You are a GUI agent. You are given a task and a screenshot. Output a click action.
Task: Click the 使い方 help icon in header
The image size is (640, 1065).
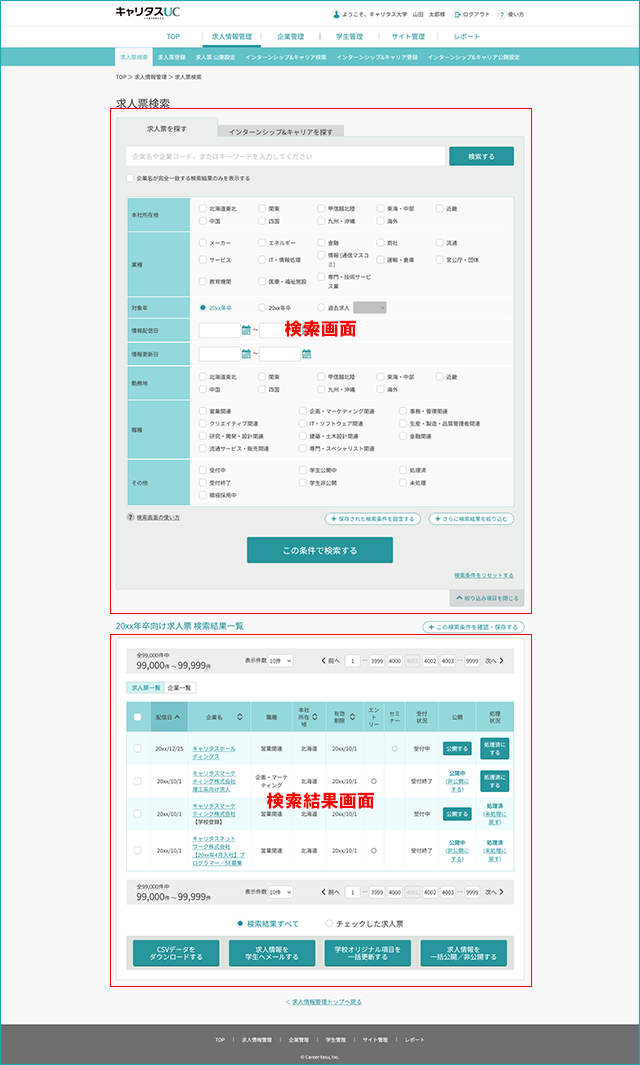[x=502, y=14]
